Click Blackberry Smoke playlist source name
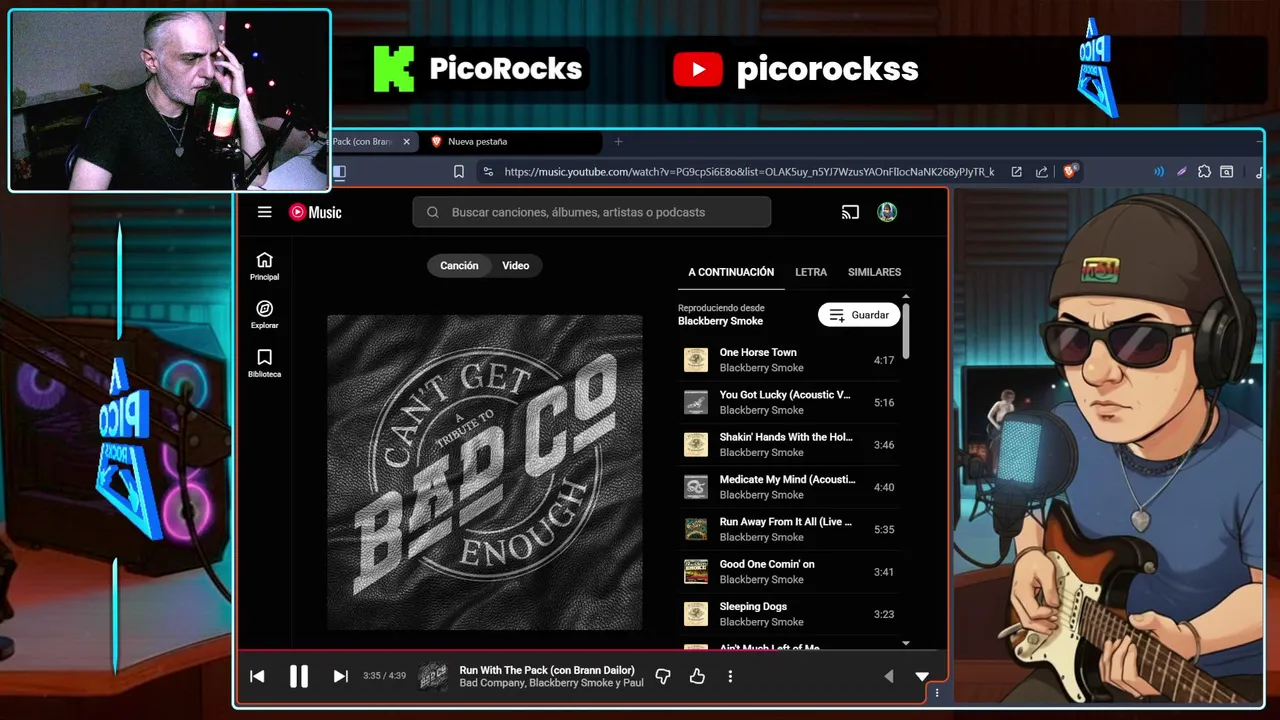 coord(720,321)
